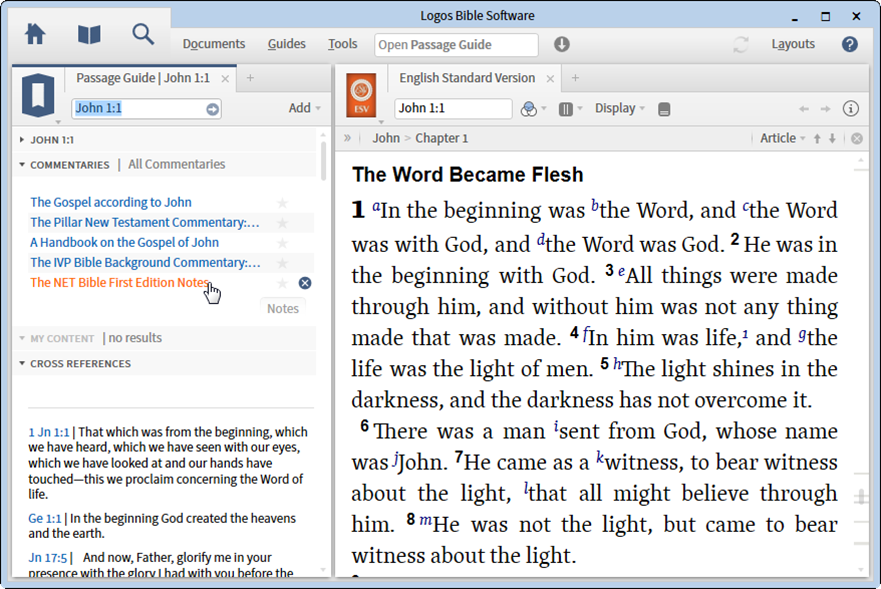
Task: Expand the MY CONTENT section
Action: point(22,338)
